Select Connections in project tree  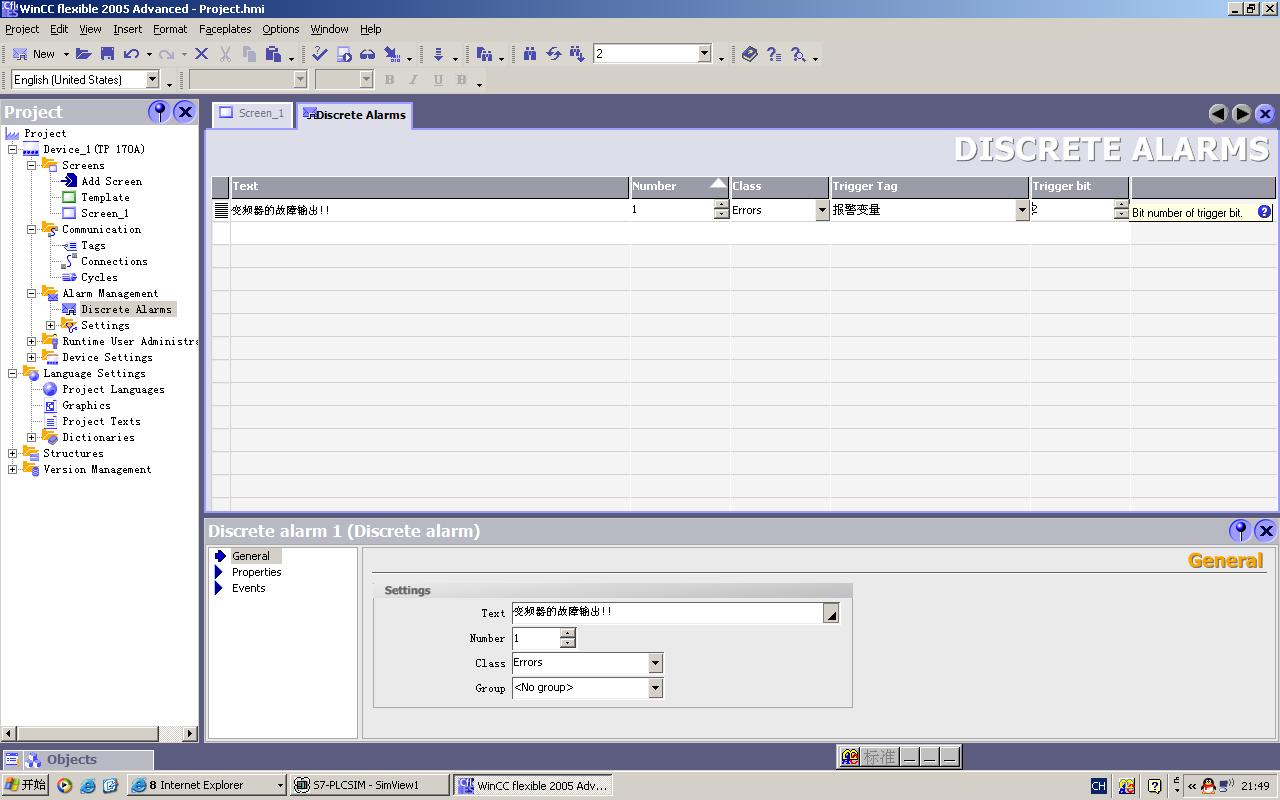114,261
